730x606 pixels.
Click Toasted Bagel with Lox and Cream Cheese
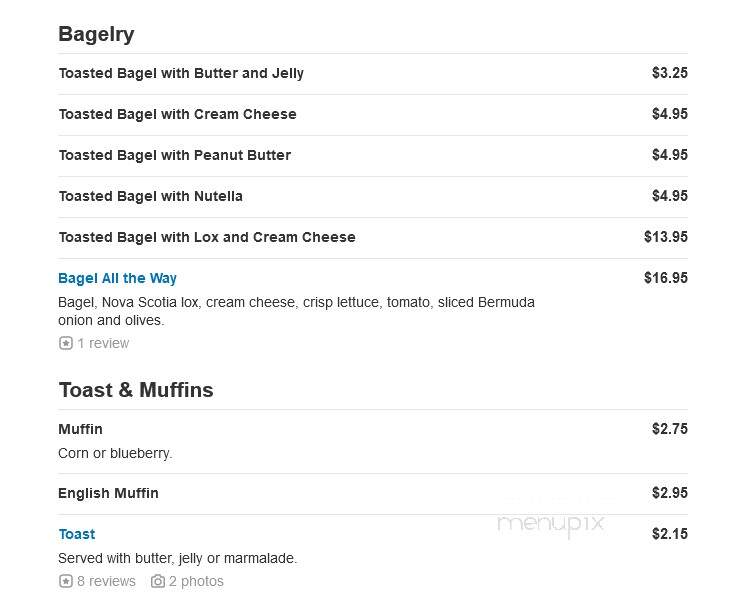207,237
